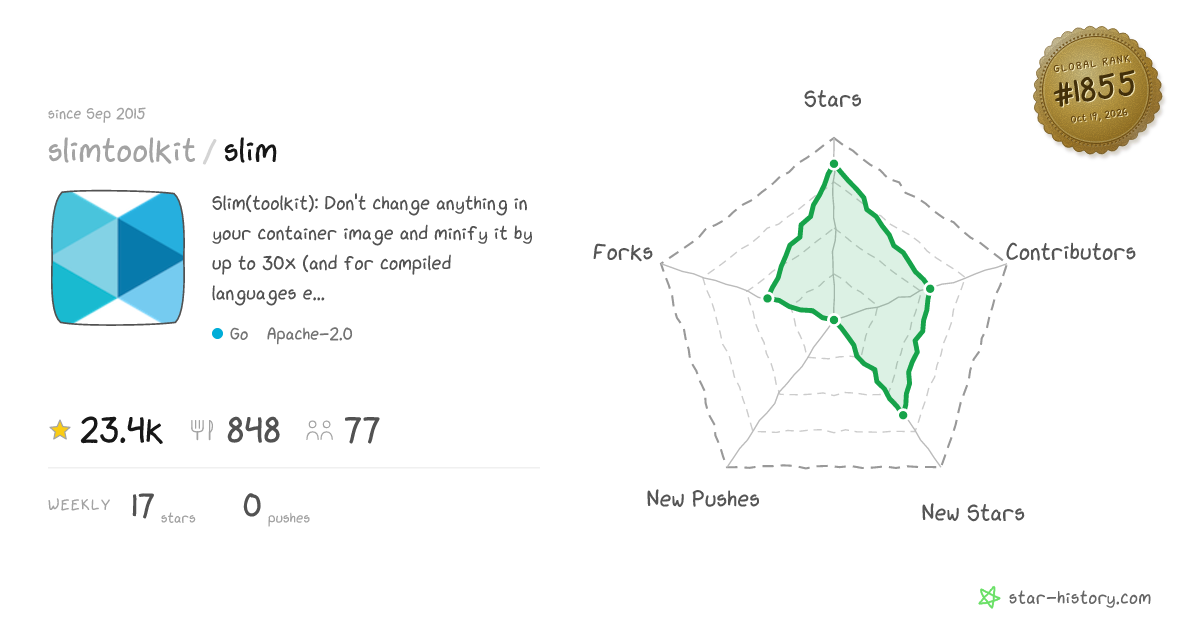
Task: Click the gold Global Rank #1855 badge
Action: (1097, 91)
